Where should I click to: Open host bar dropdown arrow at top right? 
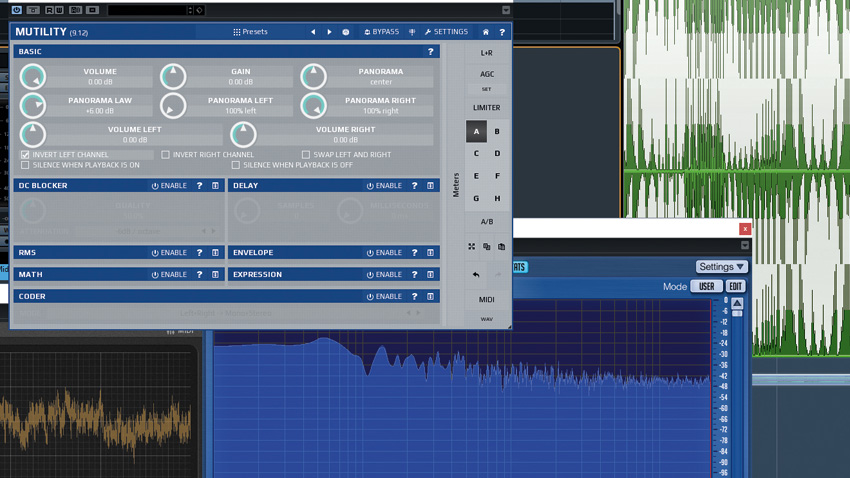click(506, 10)
